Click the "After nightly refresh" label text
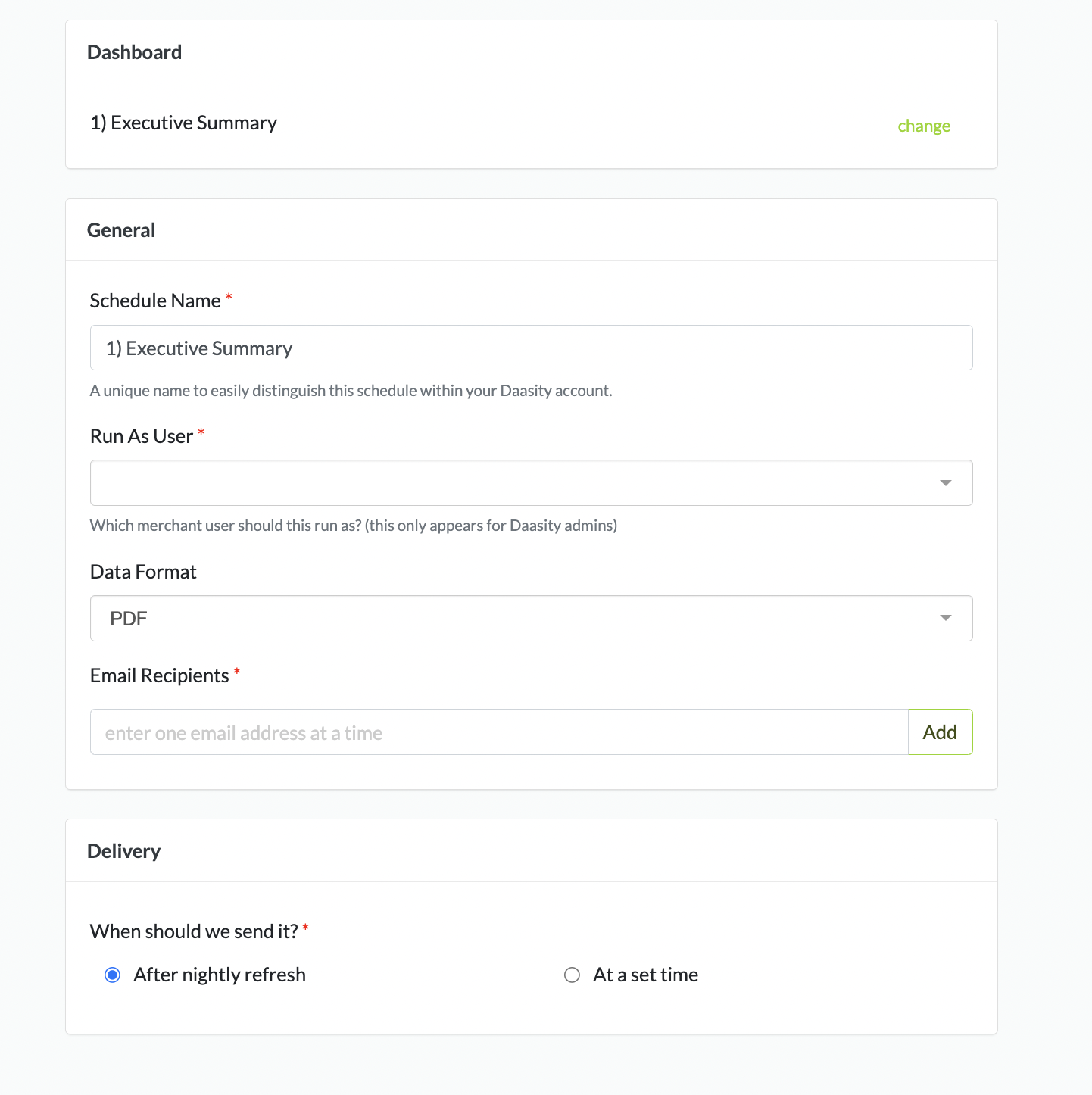 [220, 975]
